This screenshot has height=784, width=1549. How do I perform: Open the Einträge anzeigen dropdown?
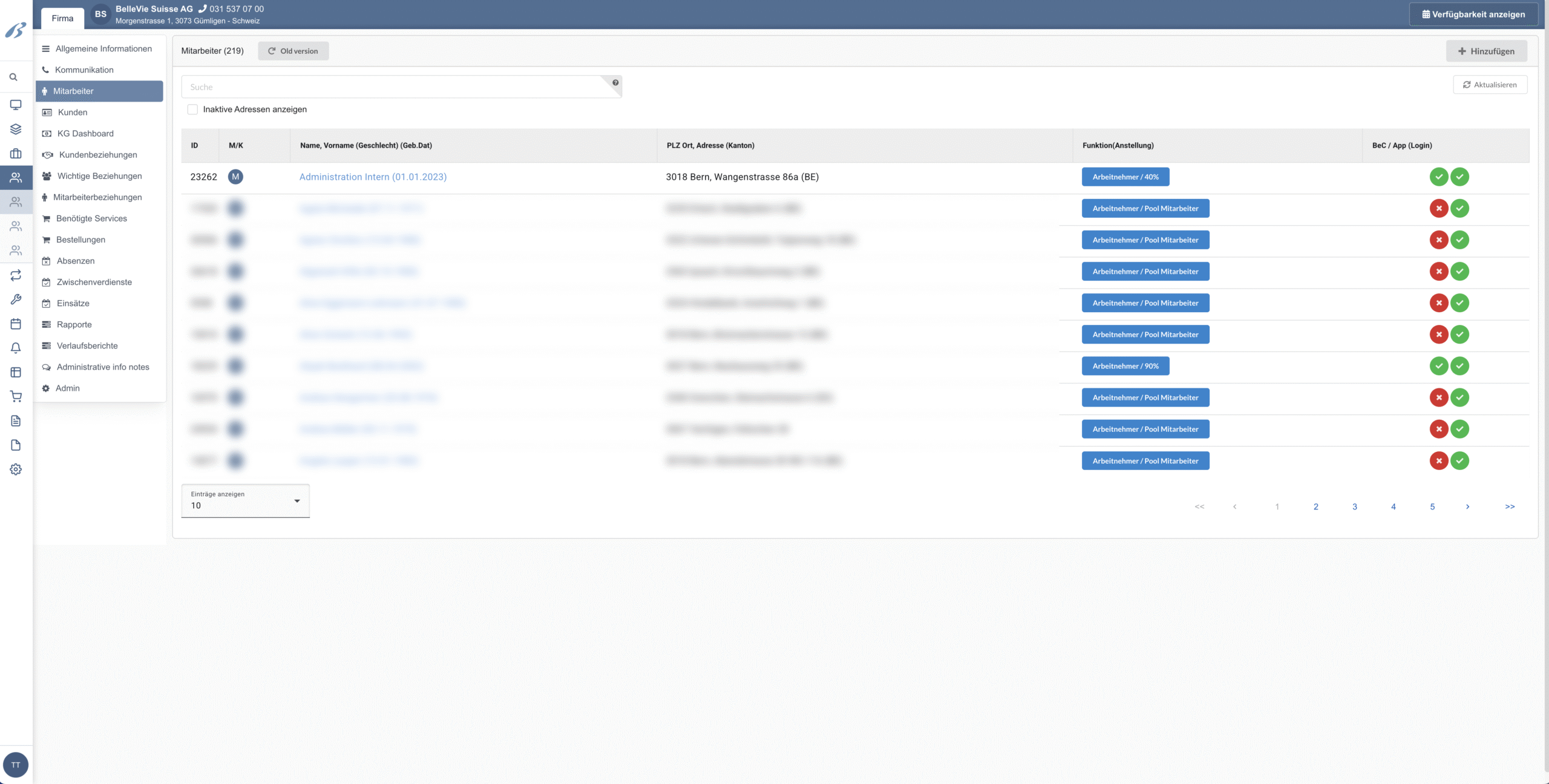245,501
